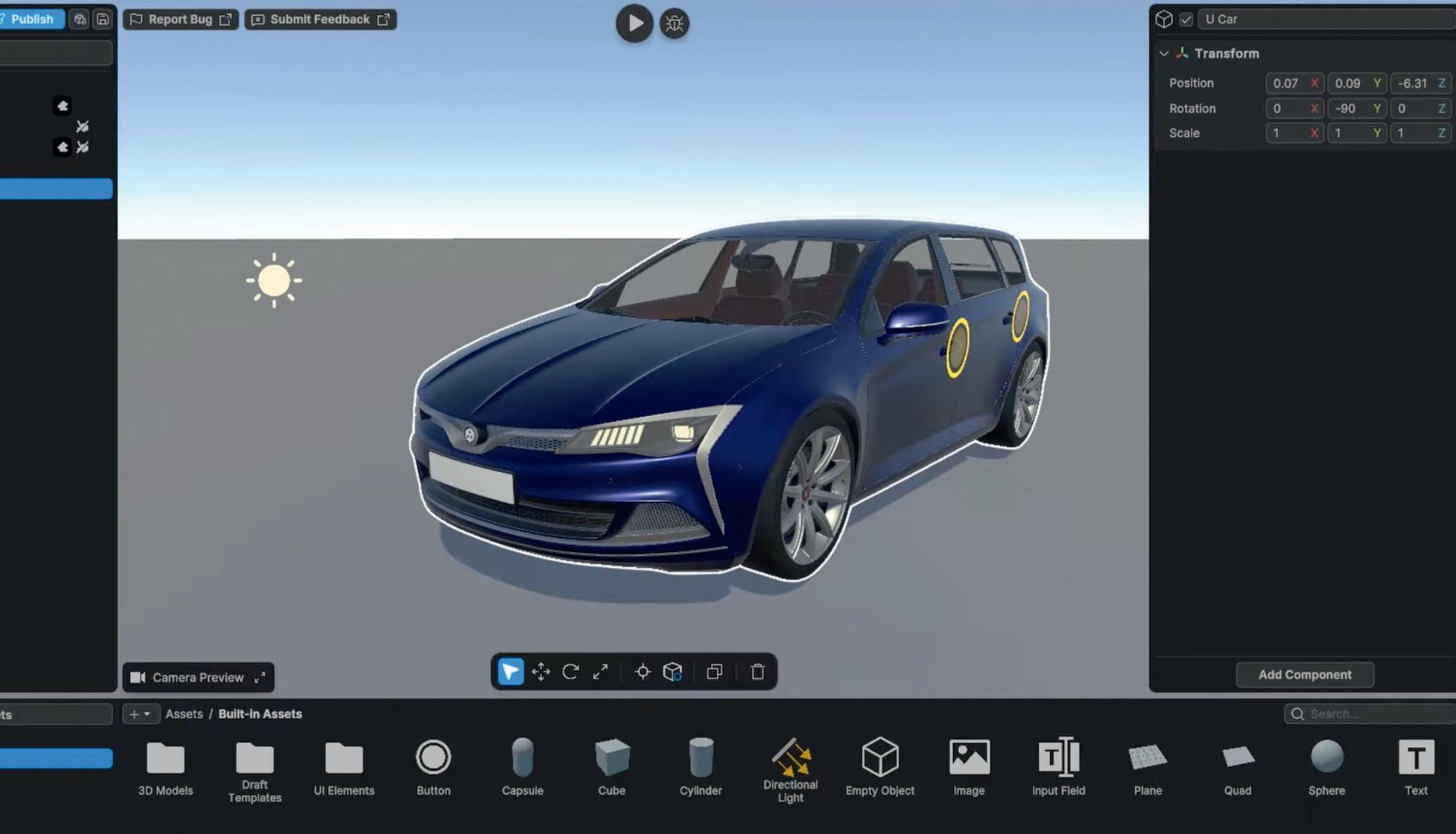
Task: Select the Rotate tool
Action: click(570, 671)
